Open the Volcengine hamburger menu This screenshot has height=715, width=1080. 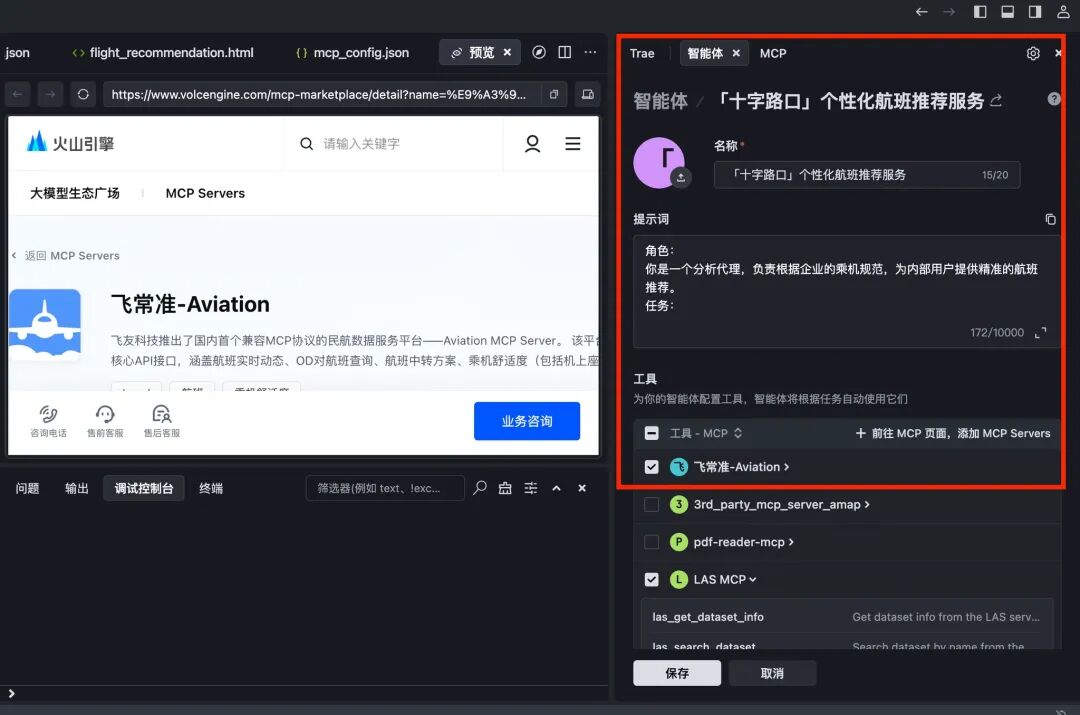pyautogui.click(x=572, y=144)
